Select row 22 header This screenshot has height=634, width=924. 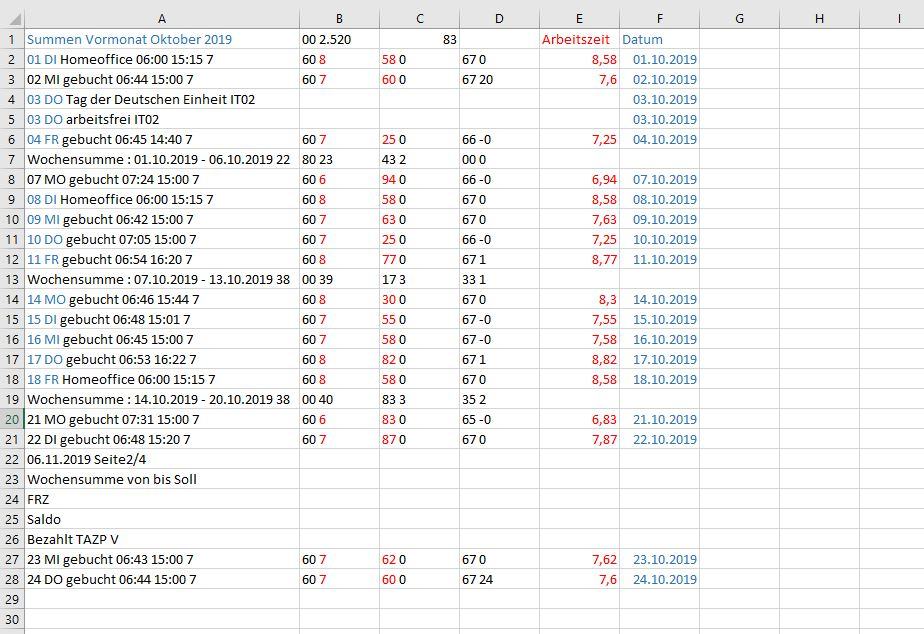point(12,460)
